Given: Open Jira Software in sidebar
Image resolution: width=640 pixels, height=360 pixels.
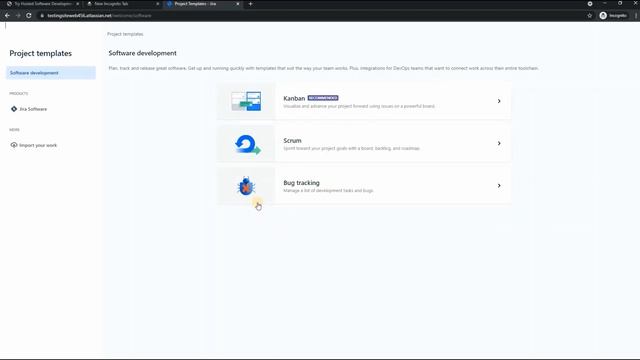Looking at the screenshot, I should tap(33, 109).
